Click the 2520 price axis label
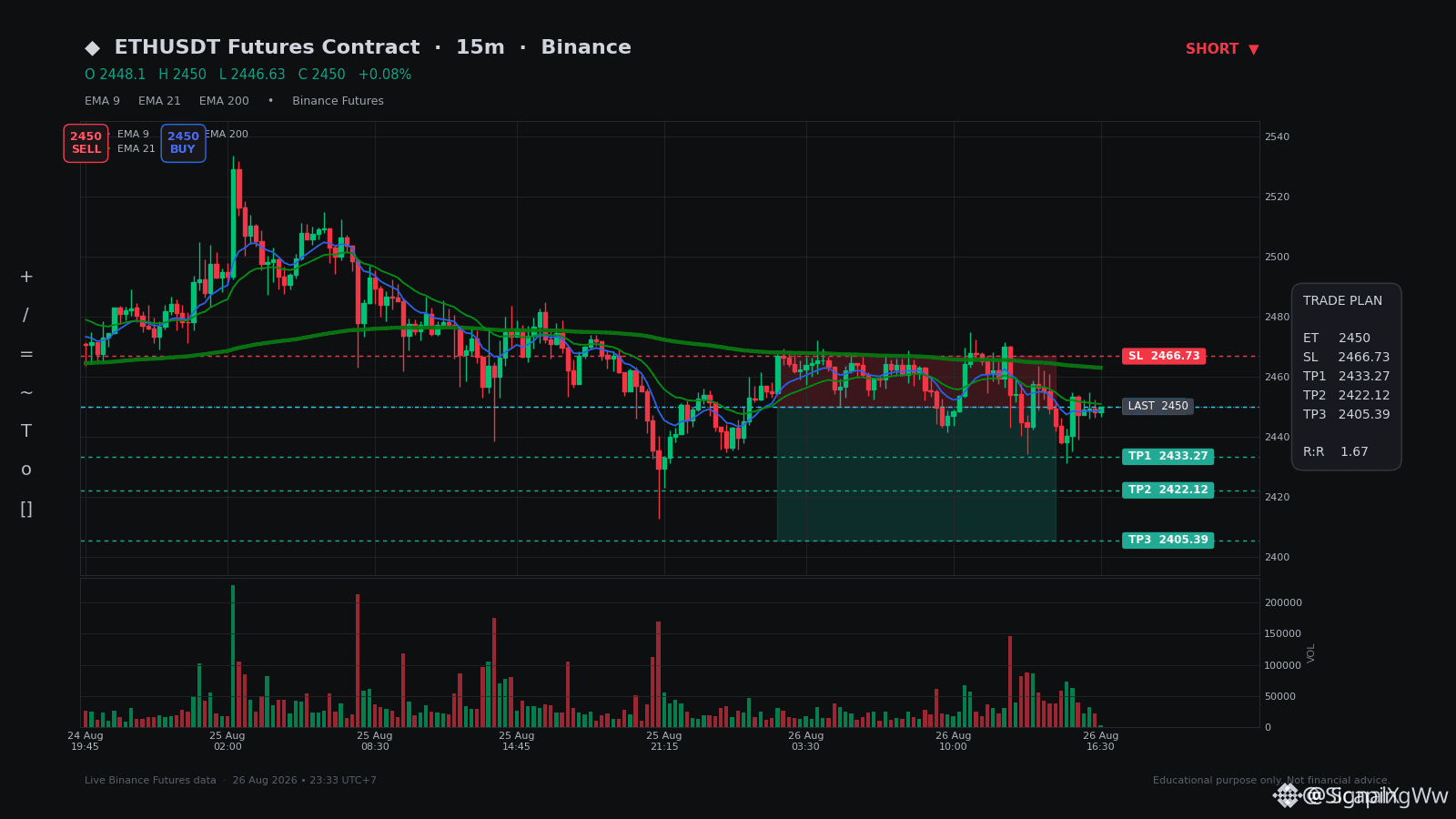The image size is (1456, 819). 1277,197
